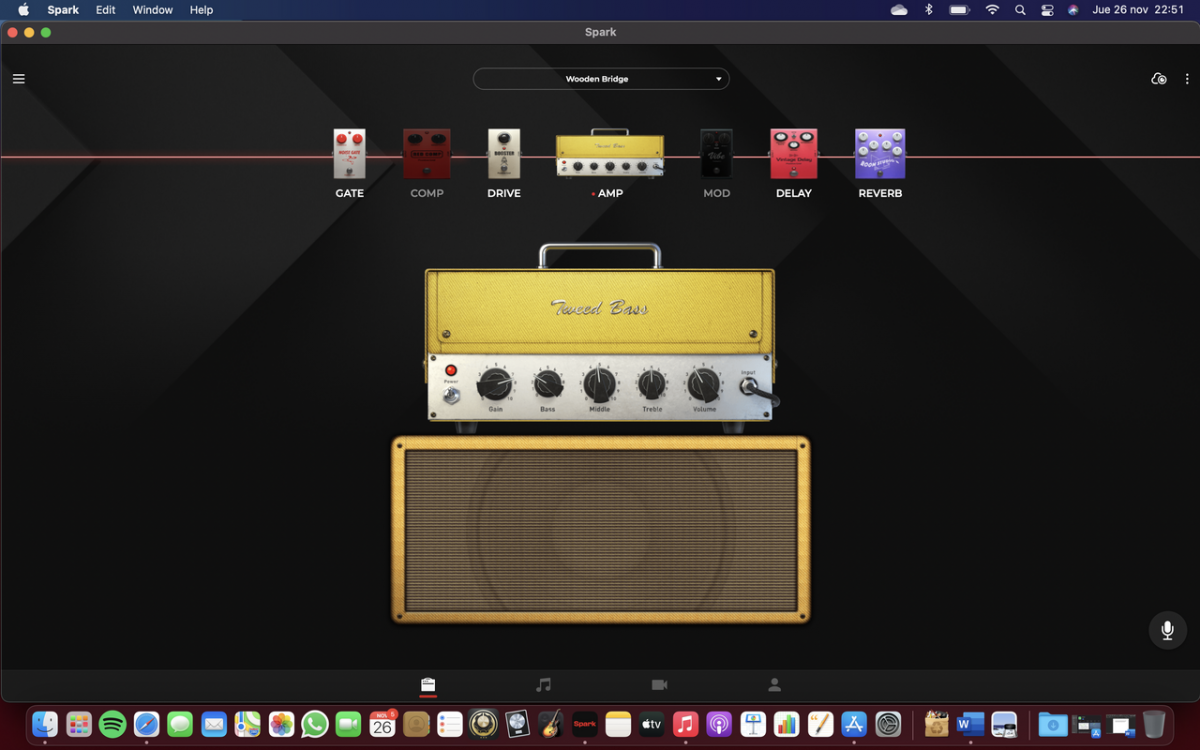Open the three-dot more options menu
This screenshot has height=750, width=1200.
pyautogui.click(x=1187, y=79)
